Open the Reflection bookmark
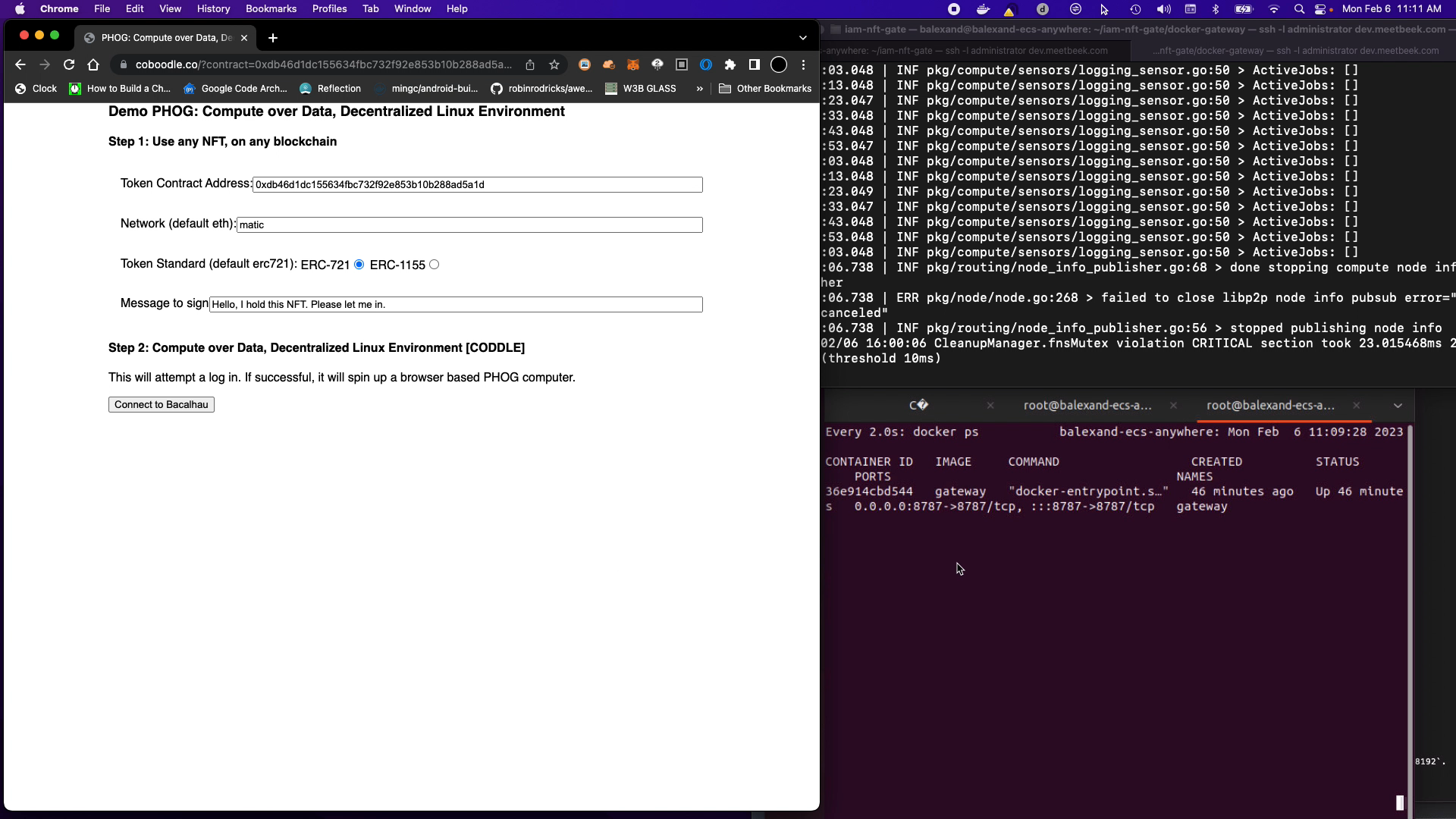The height and width of the screenshot is (819, 1456). tap(331, 89)
